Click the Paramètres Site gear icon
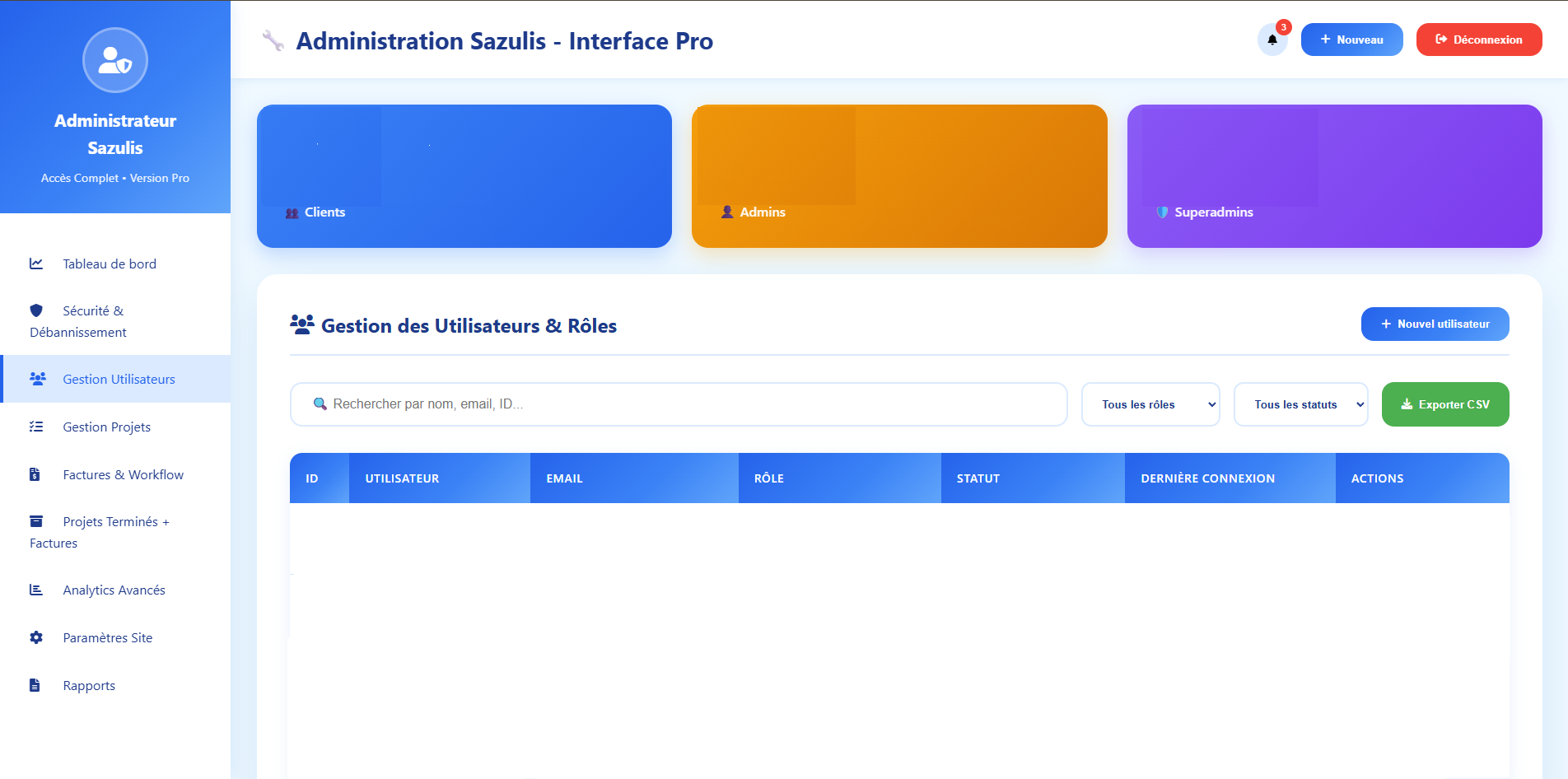 (x=36, y=637)
